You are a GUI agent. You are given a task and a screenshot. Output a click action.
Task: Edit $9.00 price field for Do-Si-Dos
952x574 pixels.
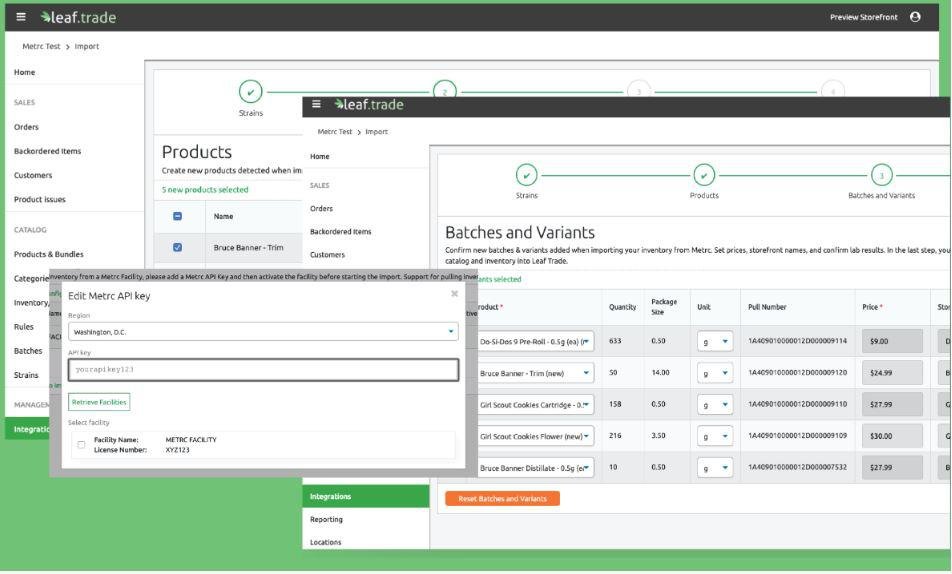coord(892,341)
